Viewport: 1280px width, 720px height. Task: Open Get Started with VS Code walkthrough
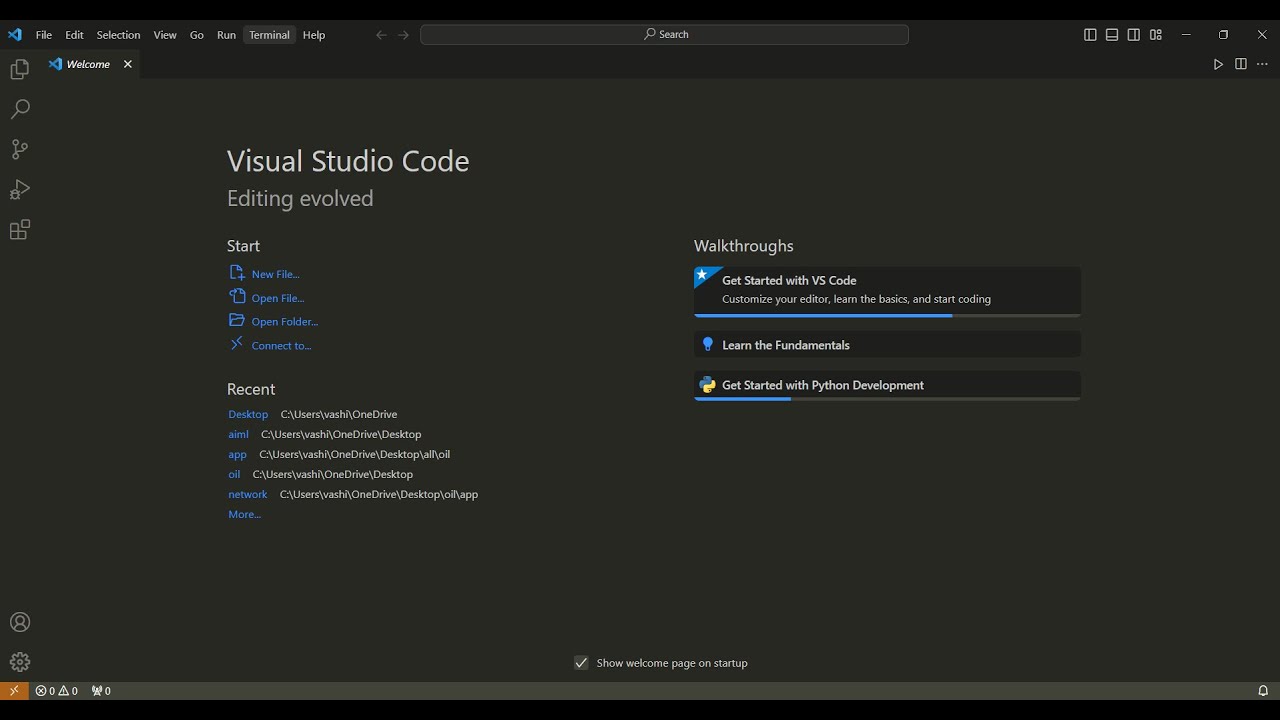[887, 292]
